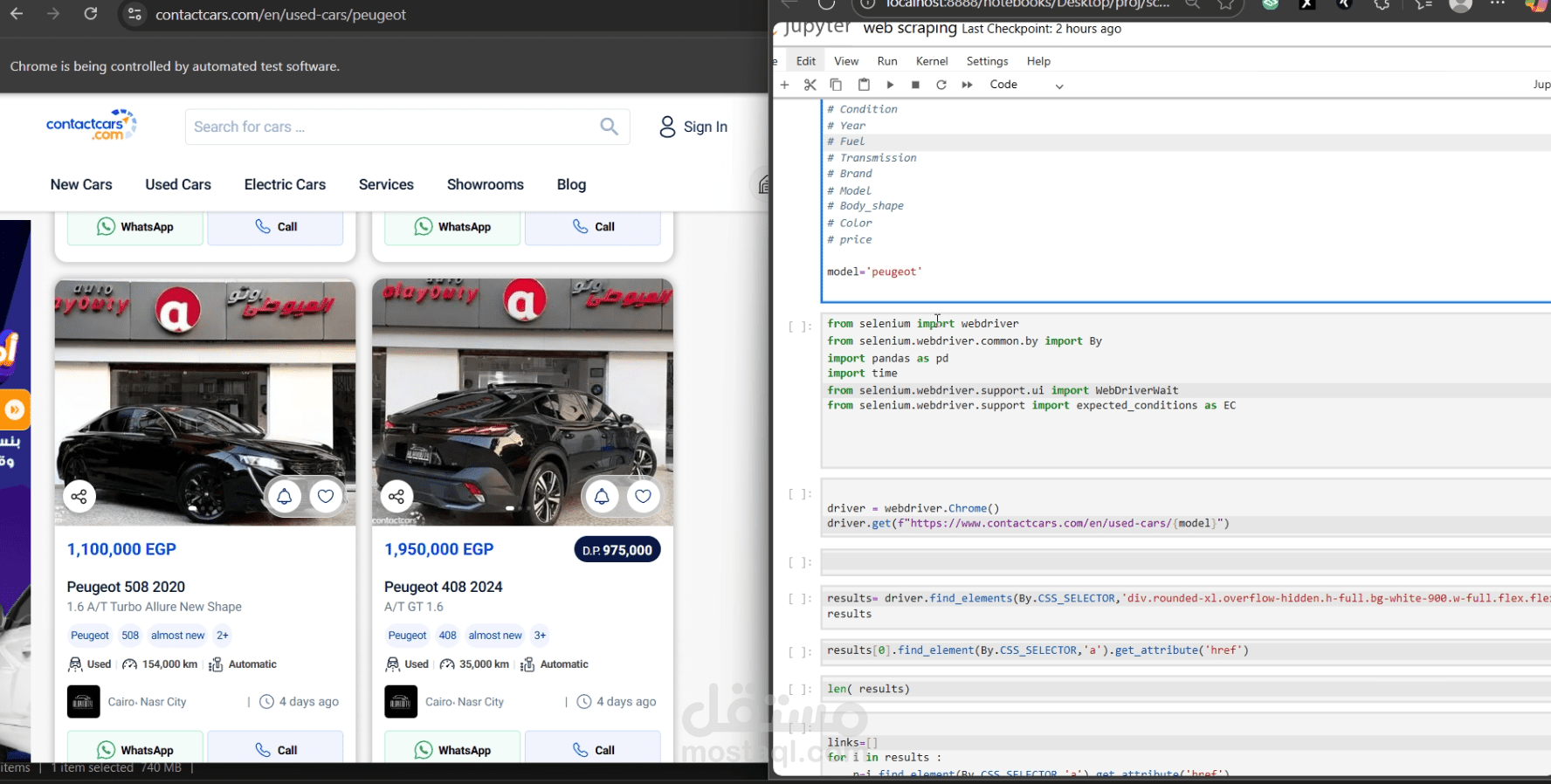Zoom icon in the Jupyter browser address bar
1551x784 pixels.
(1193, 5)
